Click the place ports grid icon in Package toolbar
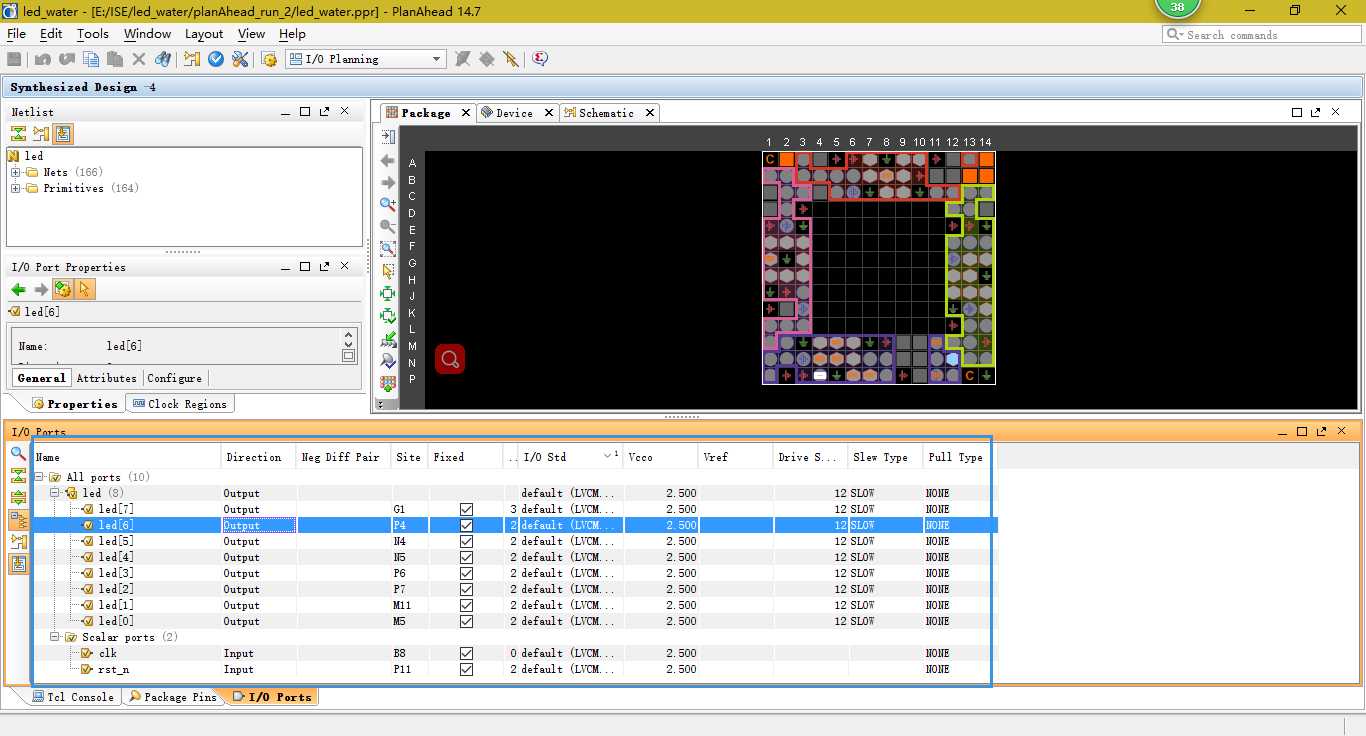The image size is (1366, 736). click(388, 383)
